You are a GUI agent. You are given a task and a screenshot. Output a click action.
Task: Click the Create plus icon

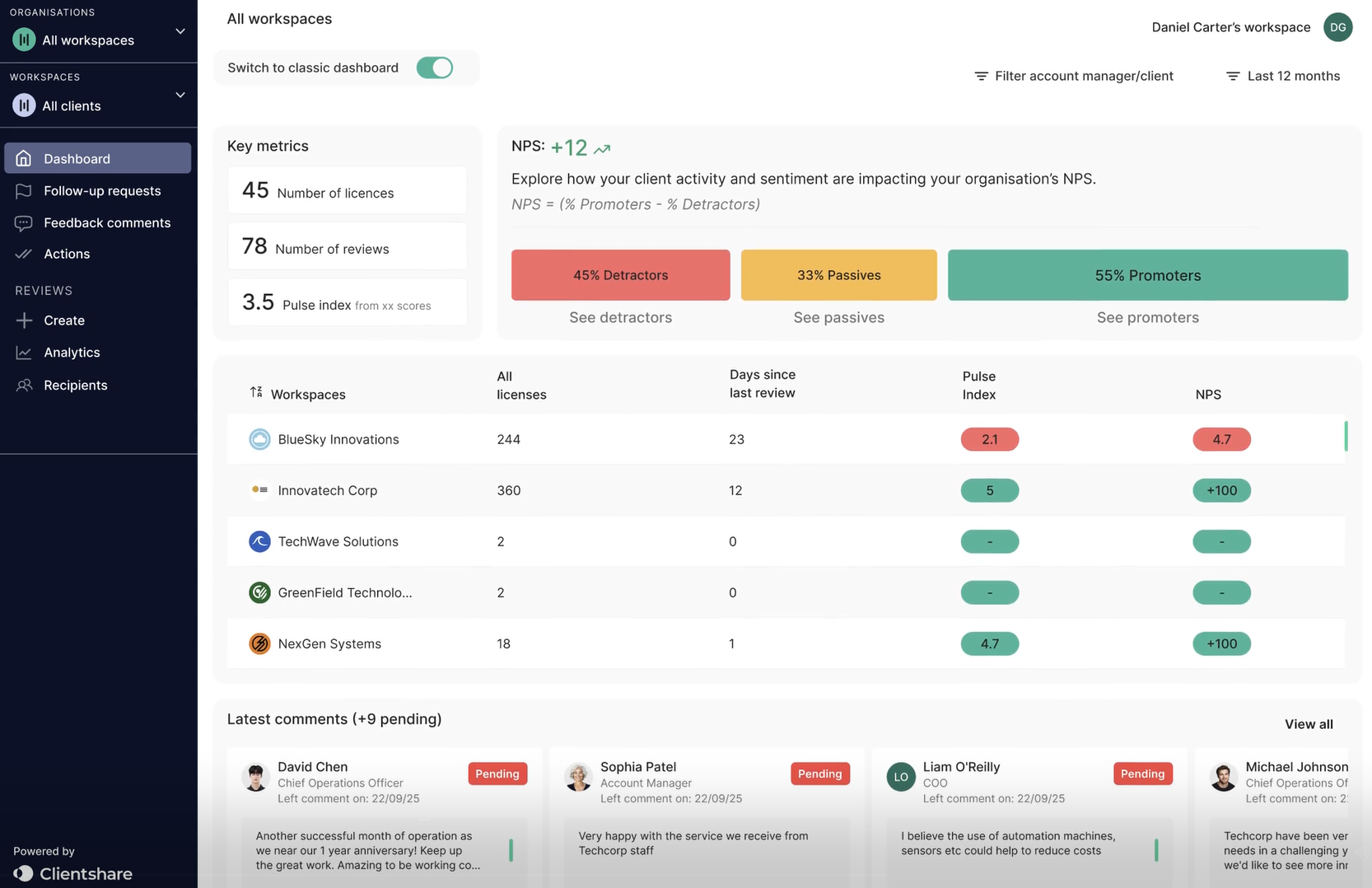pos(24,320)
